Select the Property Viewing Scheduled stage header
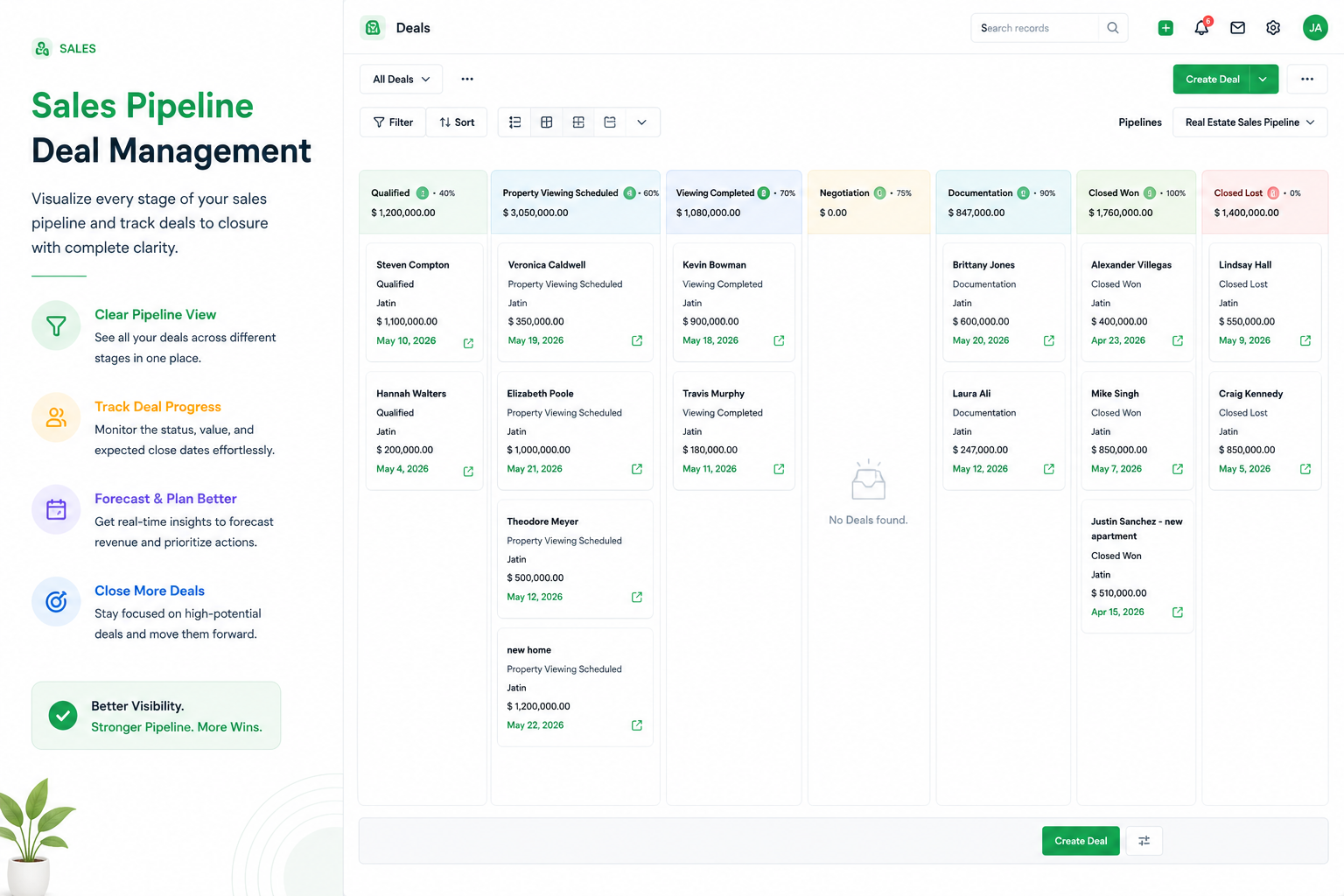The image size is (1344, 896). 576,202
